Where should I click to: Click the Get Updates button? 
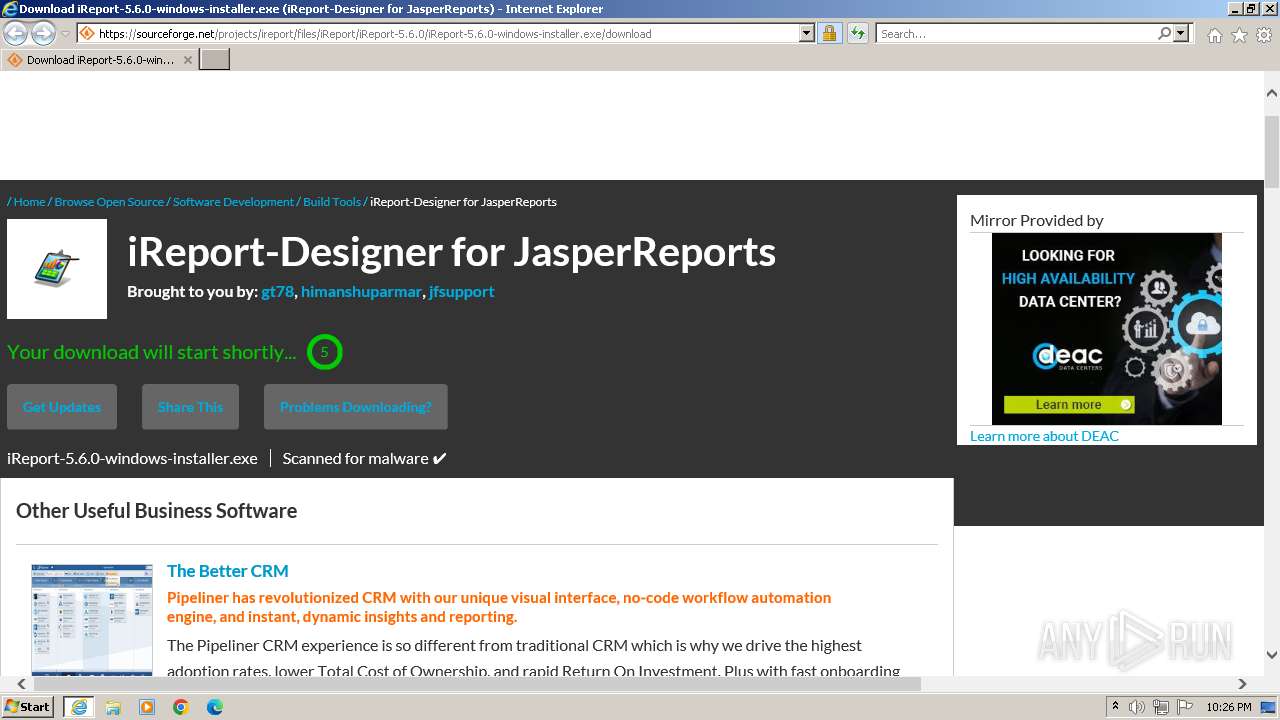point(62,407)
